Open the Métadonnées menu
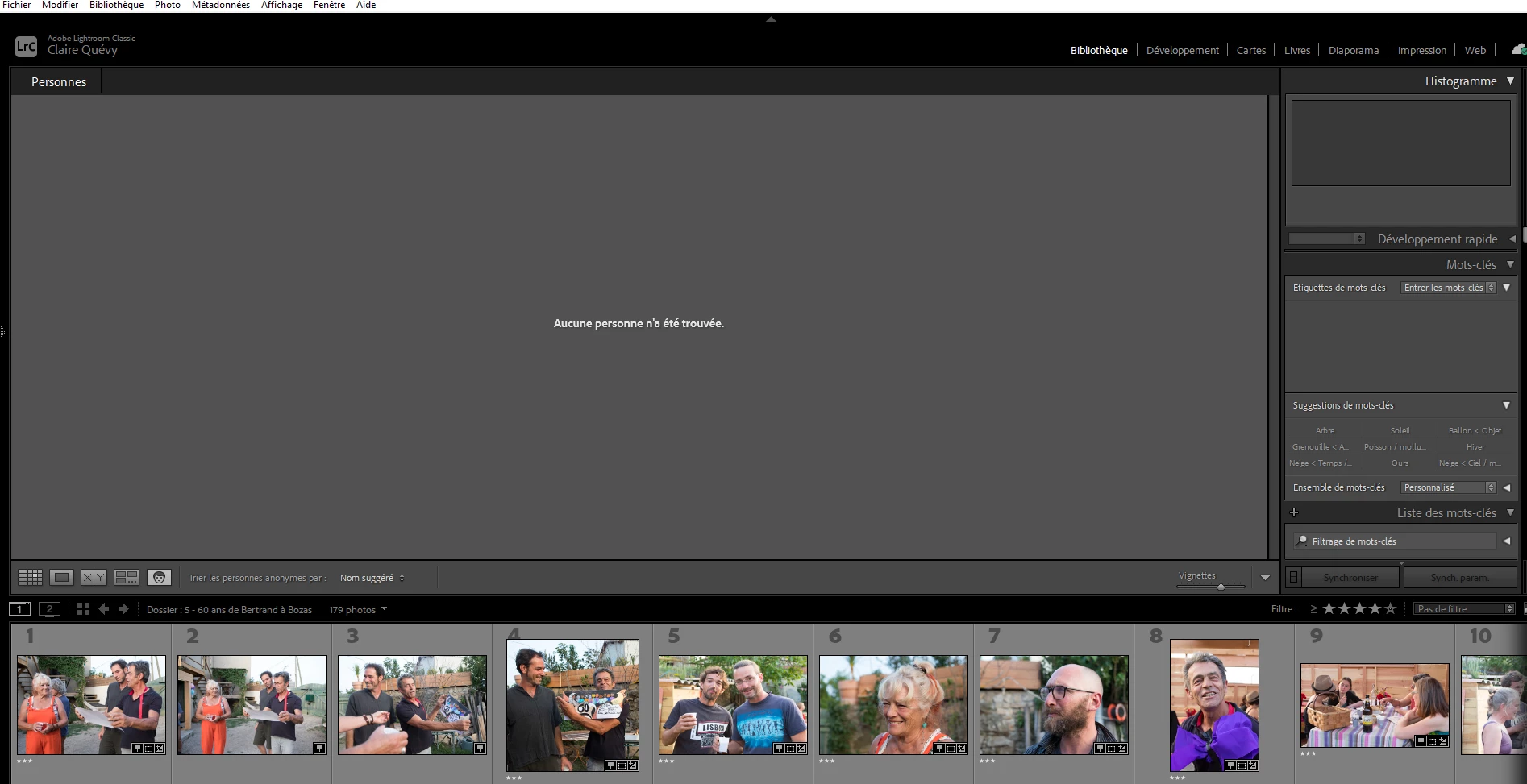Screen dimensions: 1527x784 tap(221, 5)
